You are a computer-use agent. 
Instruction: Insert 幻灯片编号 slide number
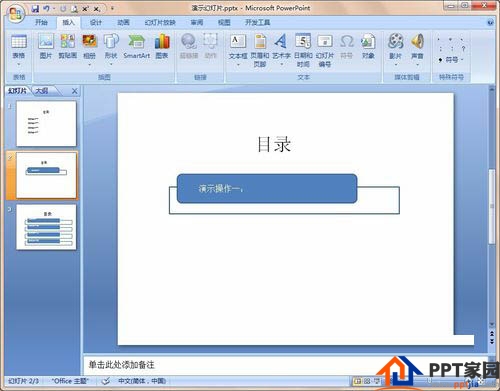325,50
